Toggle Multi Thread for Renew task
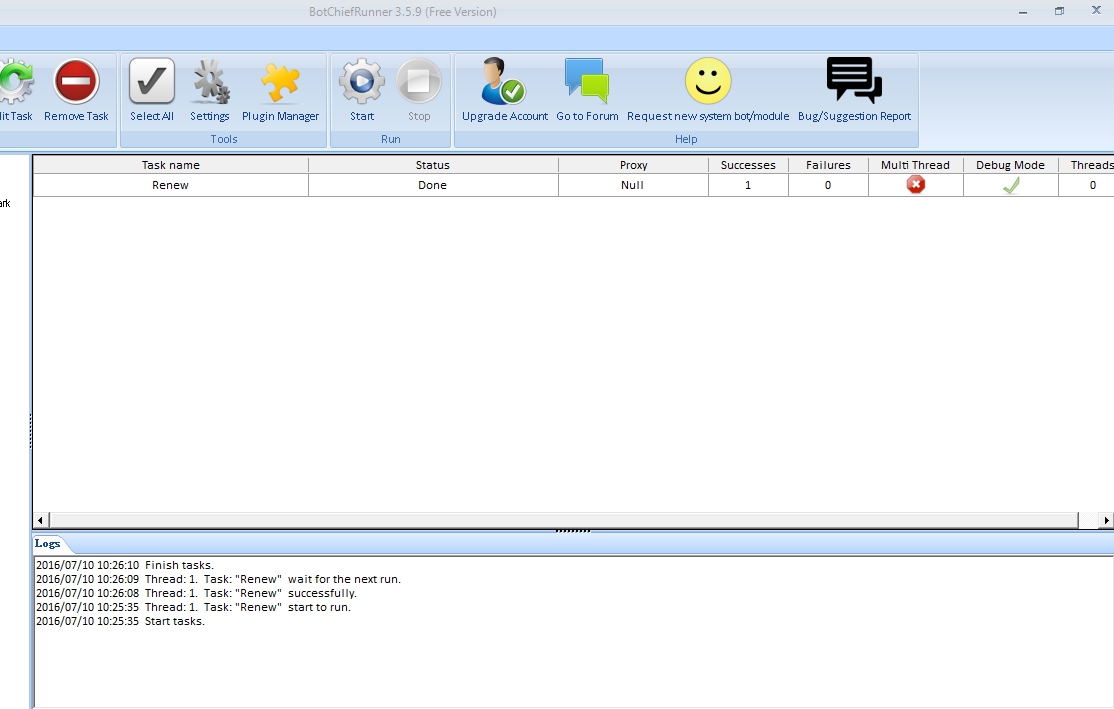Screen dimensions: 1114x709 [x=916, y=185]
